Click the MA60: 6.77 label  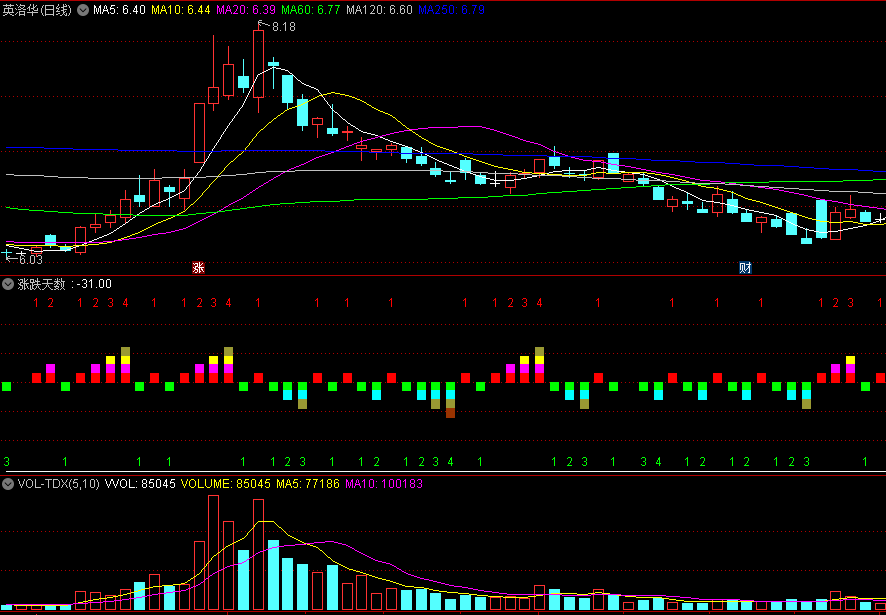coord(311,10)
